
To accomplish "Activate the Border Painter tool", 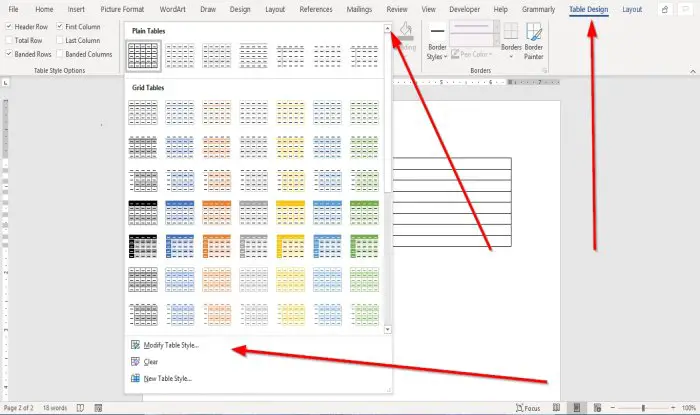I will tap(533, 42).
